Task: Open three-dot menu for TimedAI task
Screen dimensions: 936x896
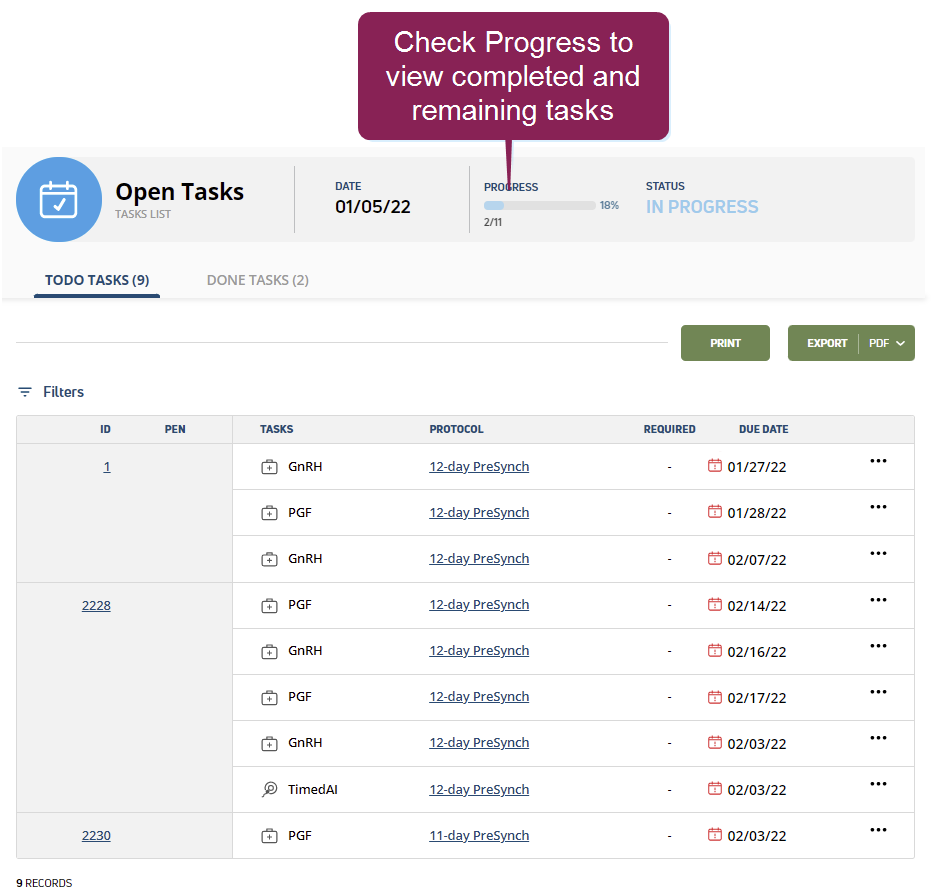Action: click(878, 784)
